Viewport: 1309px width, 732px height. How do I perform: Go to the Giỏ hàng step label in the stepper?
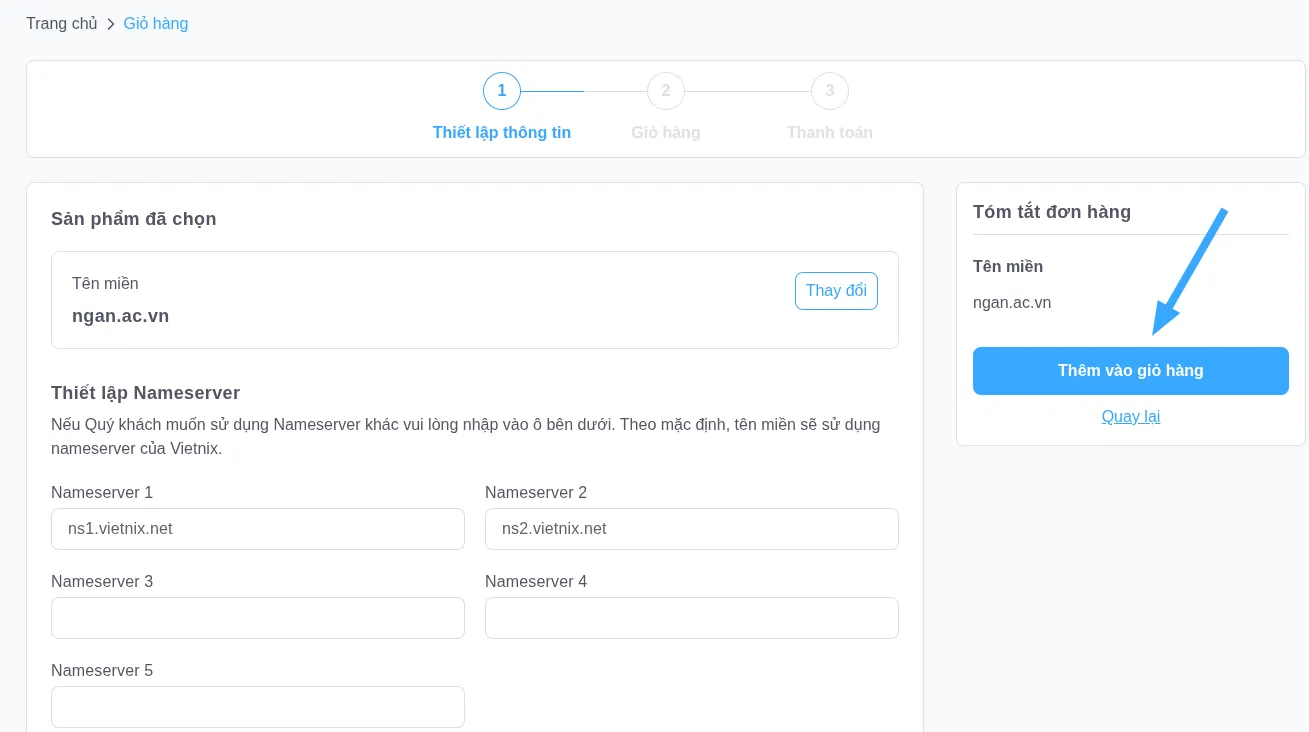(665, 132)
